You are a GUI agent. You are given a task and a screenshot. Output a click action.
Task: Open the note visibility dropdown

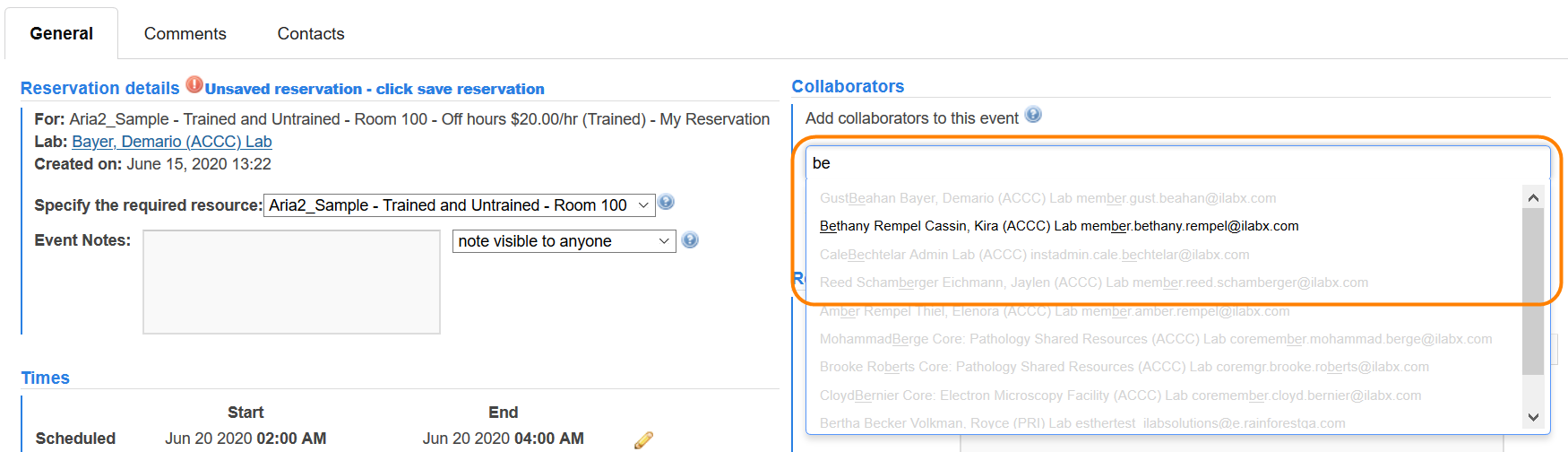click(564, 241)
